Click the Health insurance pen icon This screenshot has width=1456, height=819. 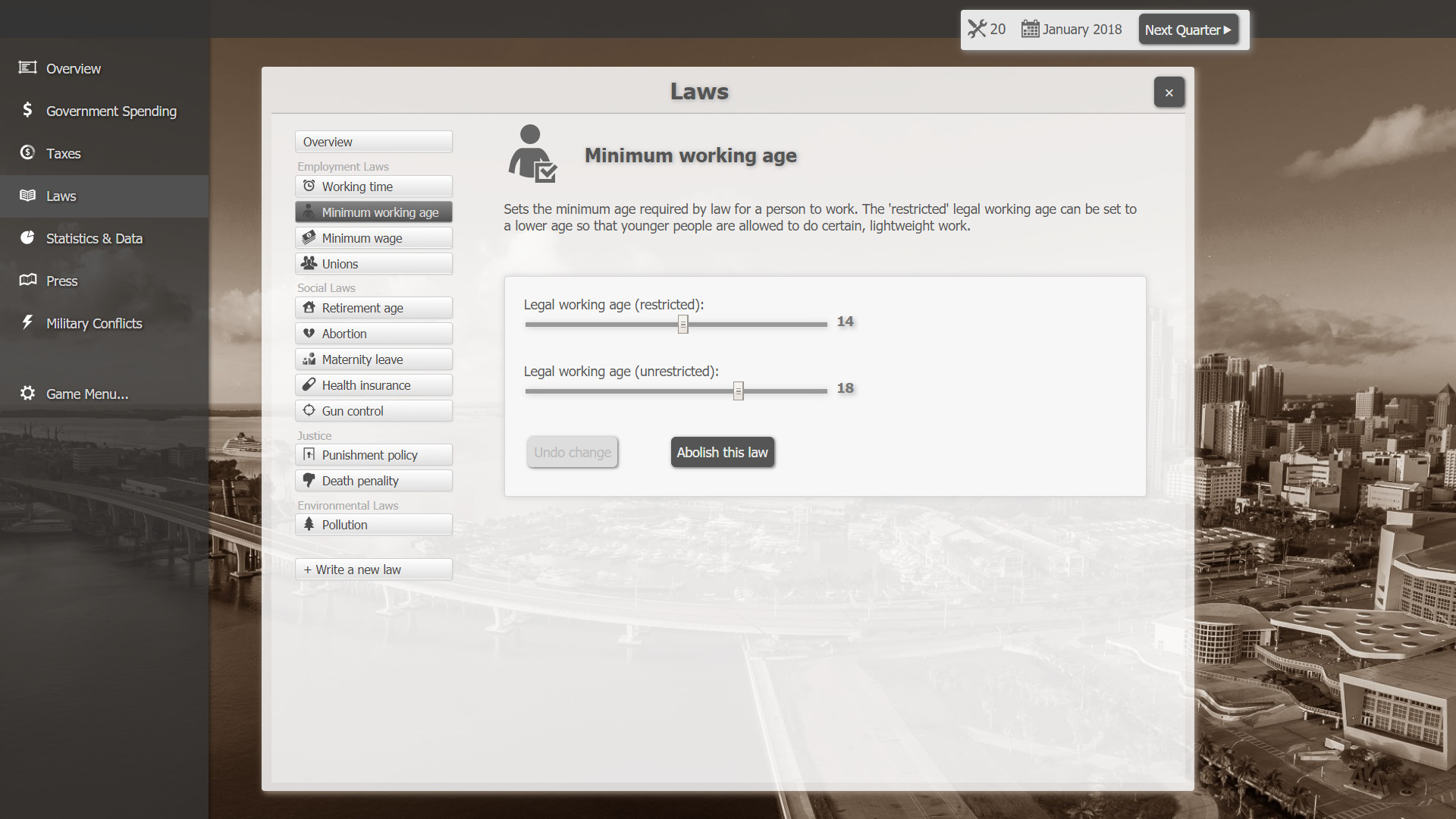[309, 384]
